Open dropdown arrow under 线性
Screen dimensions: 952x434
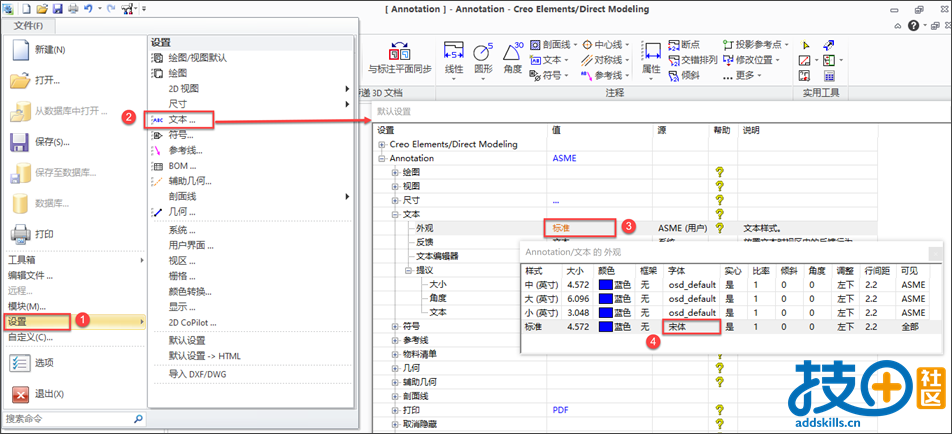click(454, 79)
